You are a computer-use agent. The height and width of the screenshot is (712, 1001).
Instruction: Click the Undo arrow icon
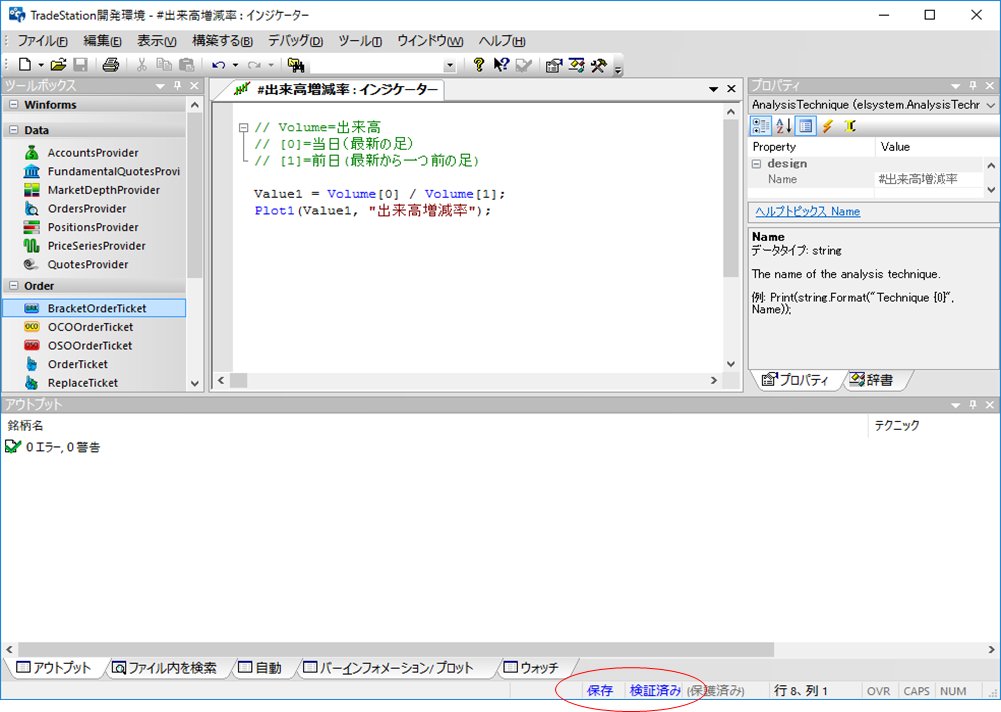point(218,65)
